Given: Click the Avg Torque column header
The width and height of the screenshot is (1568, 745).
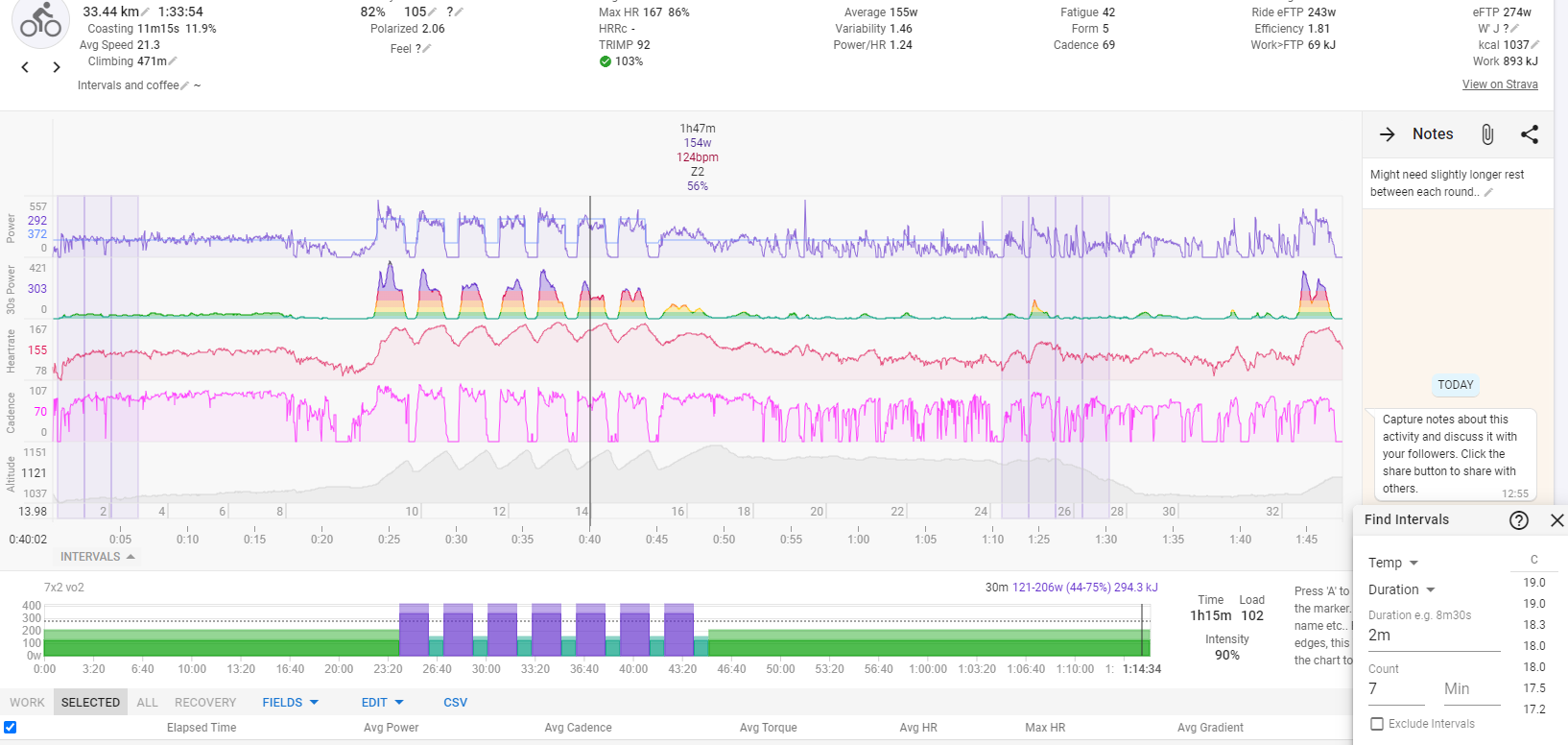Looking at the screenshot, I should point(769,728).
